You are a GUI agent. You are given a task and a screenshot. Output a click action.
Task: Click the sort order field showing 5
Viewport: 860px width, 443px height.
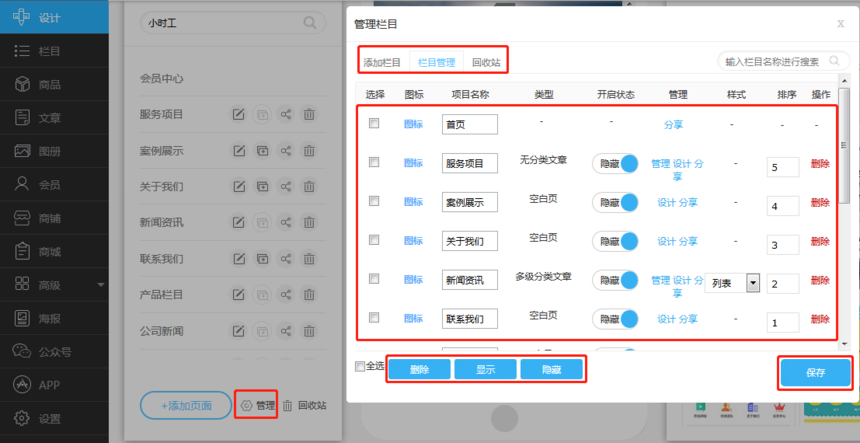[x=783, y=167]
